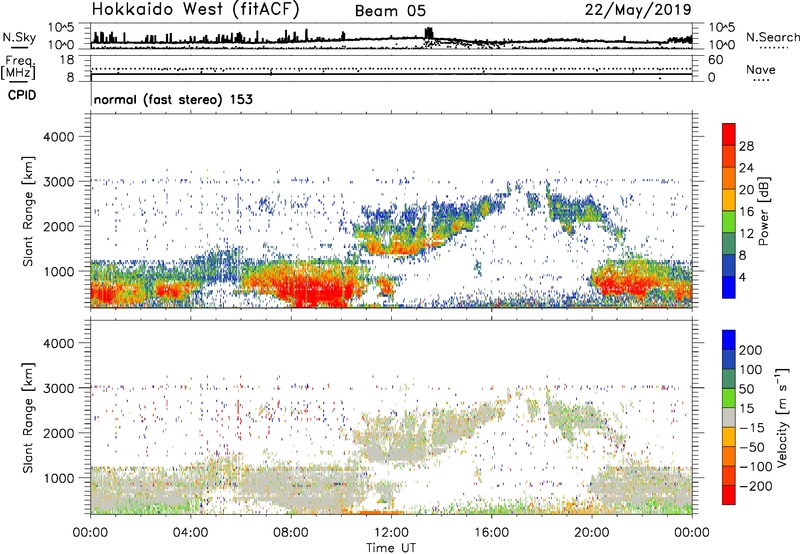Select the "Beam 05" header label

(x=390, y=11)
